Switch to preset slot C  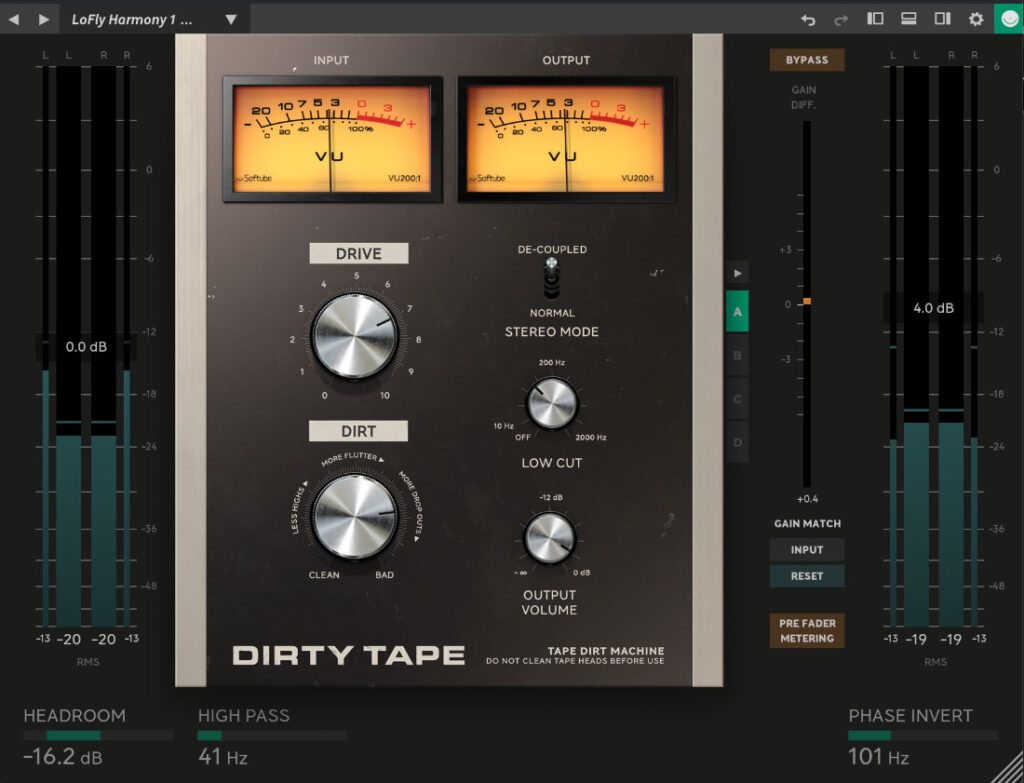[737, 397]
